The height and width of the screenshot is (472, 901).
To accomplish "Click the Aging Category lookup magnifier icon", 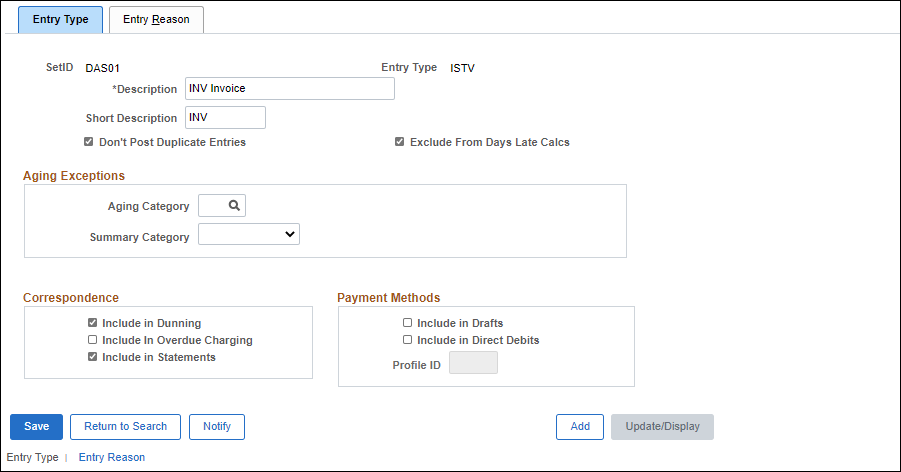I will (x=234, y=206).
